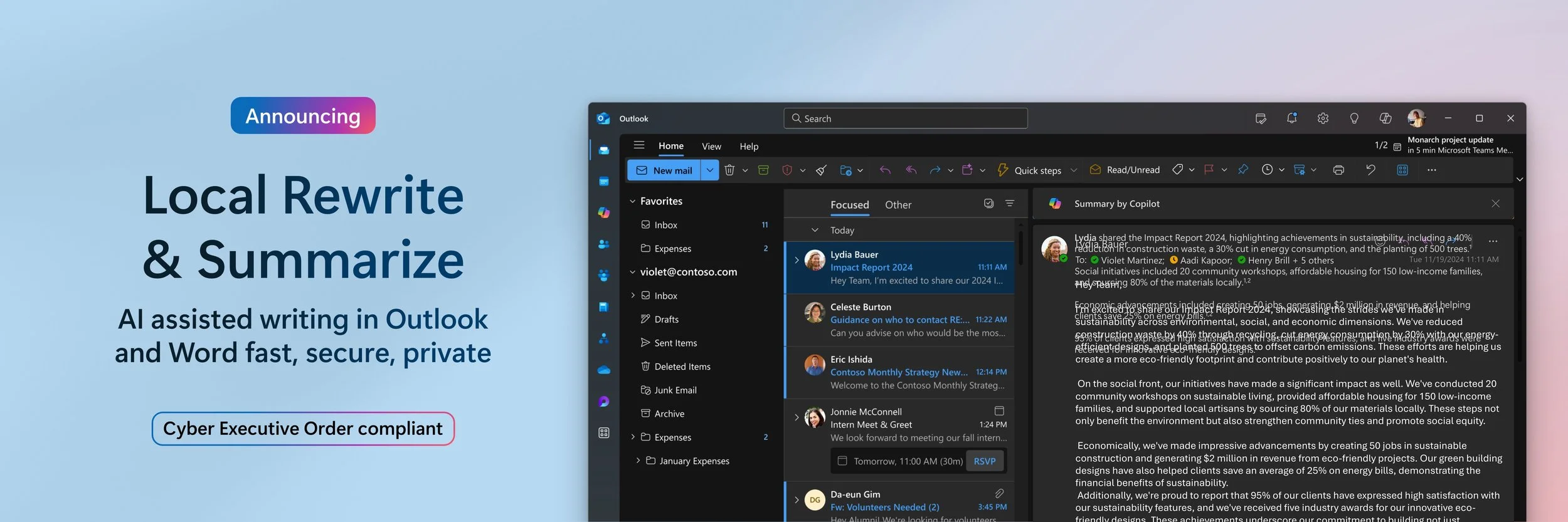Viewport: 1568px width, 522px height.
Task: Click the Quick steps button
Action: click(1029, 170)
